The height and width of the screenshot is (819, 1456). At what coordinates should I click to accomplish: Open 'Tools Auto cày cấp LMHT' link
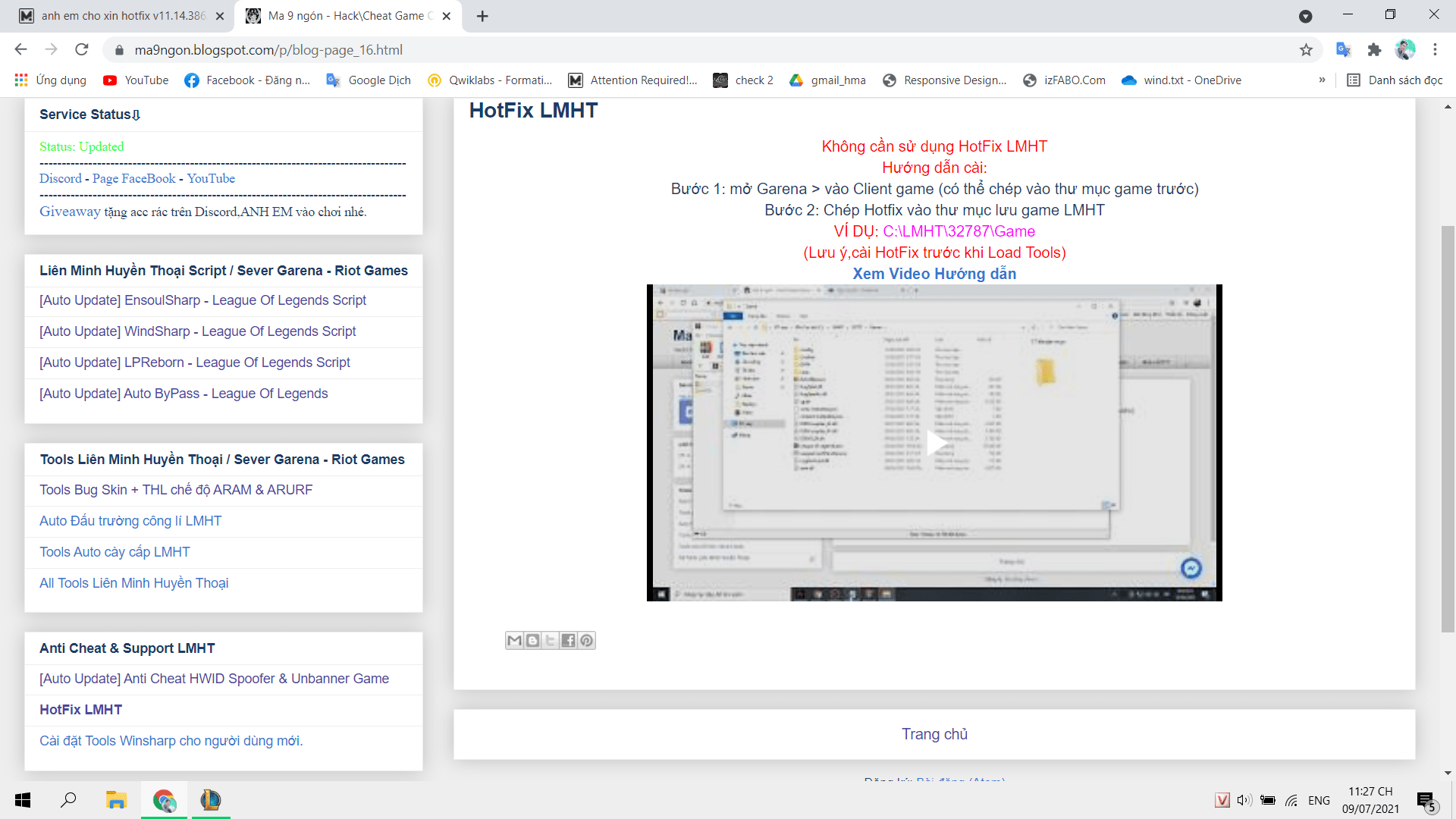point(115,552)
